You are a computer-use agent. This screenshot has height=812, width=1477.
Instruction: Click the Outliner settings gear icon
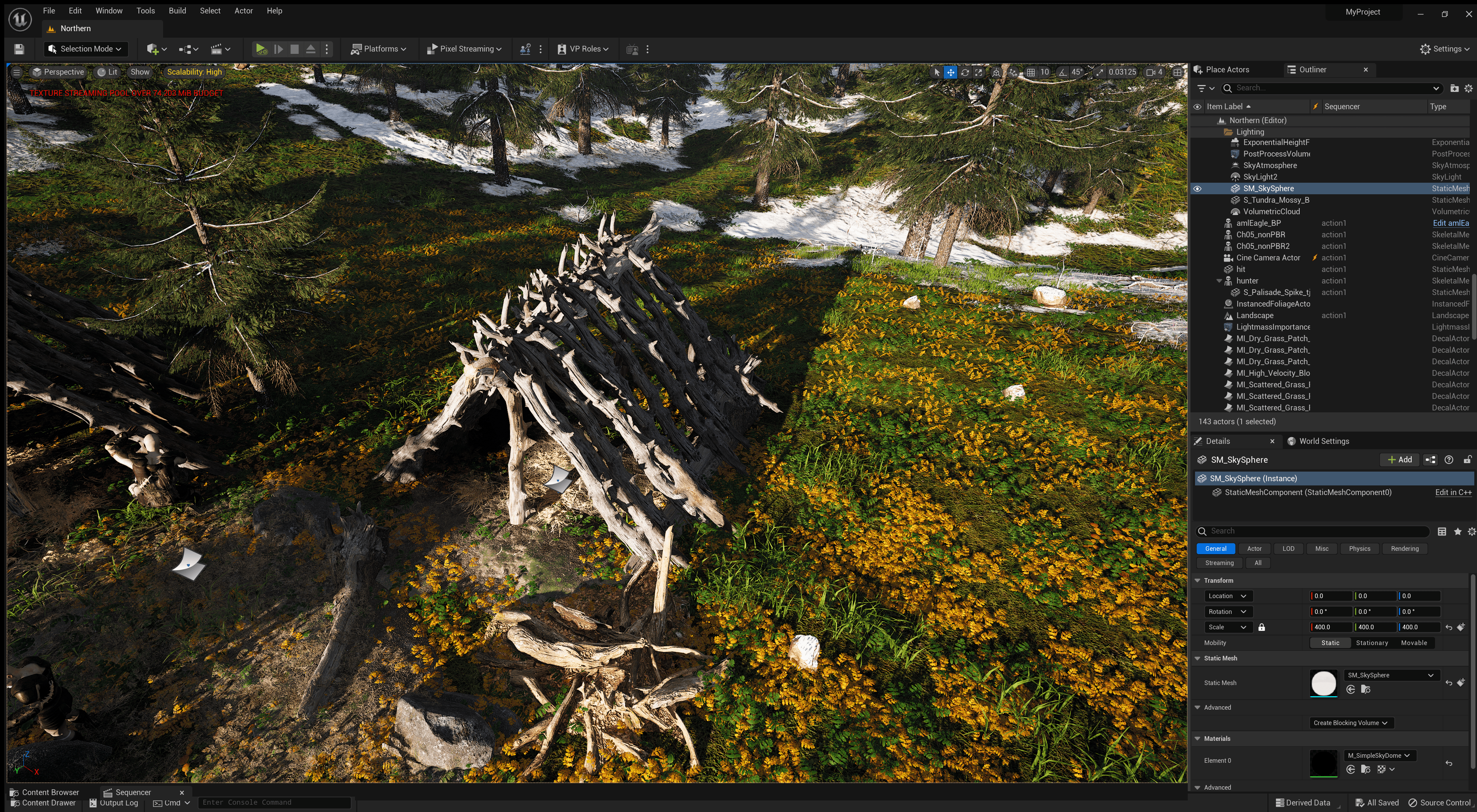(x=1469, y=88)
